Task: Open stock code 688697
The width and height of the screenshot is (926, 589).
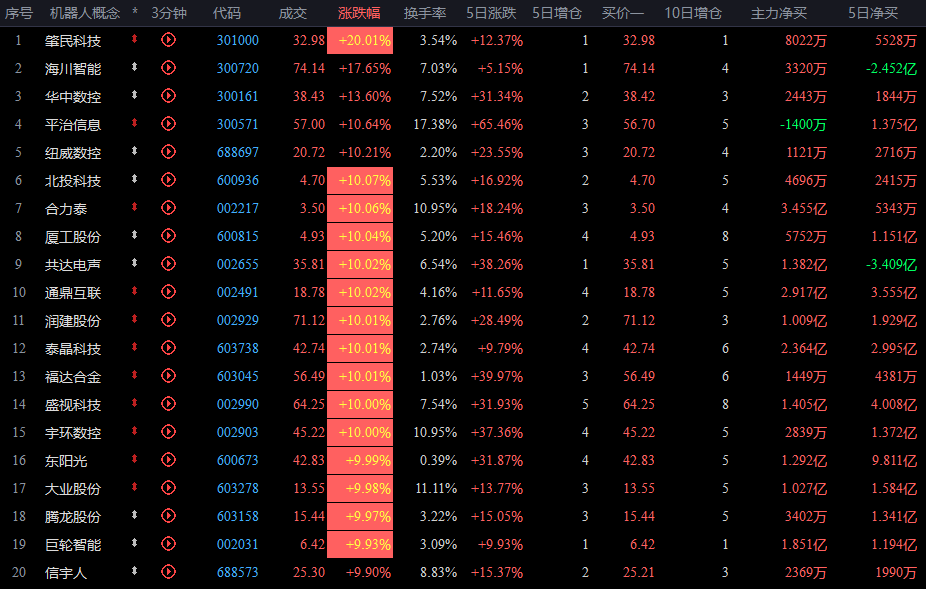Action: 238,152
